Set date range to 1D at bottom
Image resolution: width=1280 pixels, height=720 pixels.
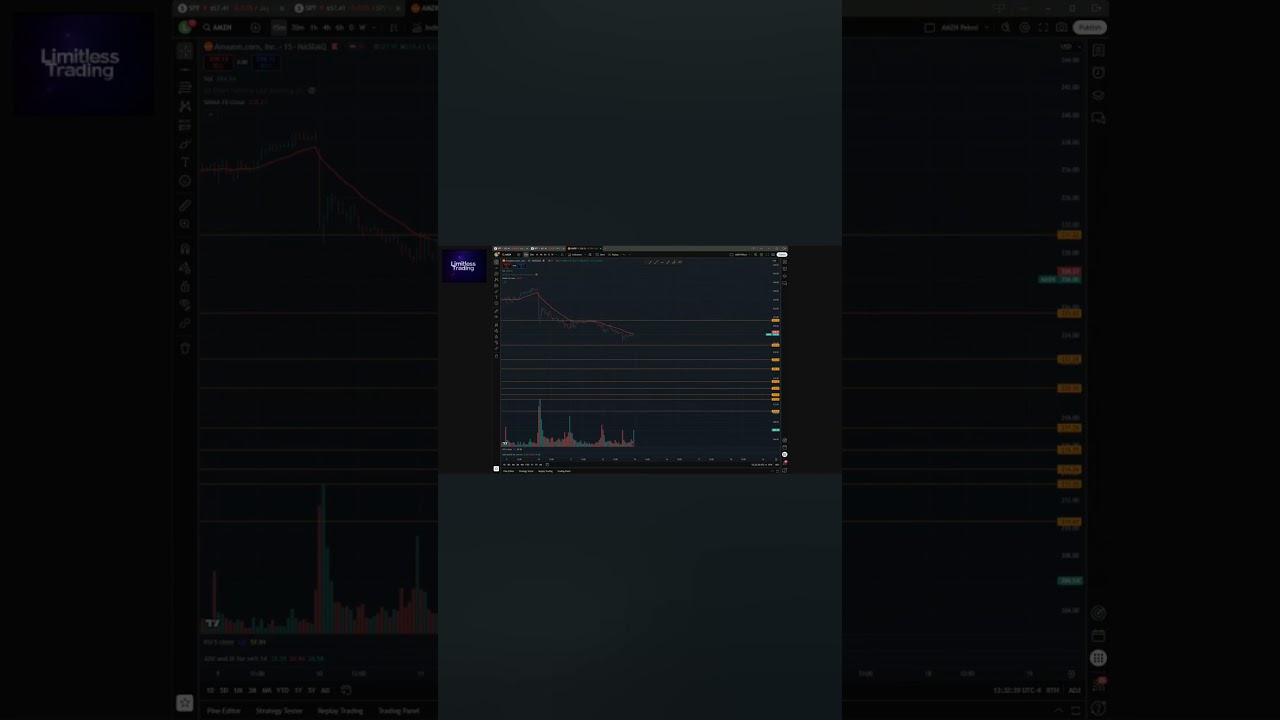(x=210, y=690)
